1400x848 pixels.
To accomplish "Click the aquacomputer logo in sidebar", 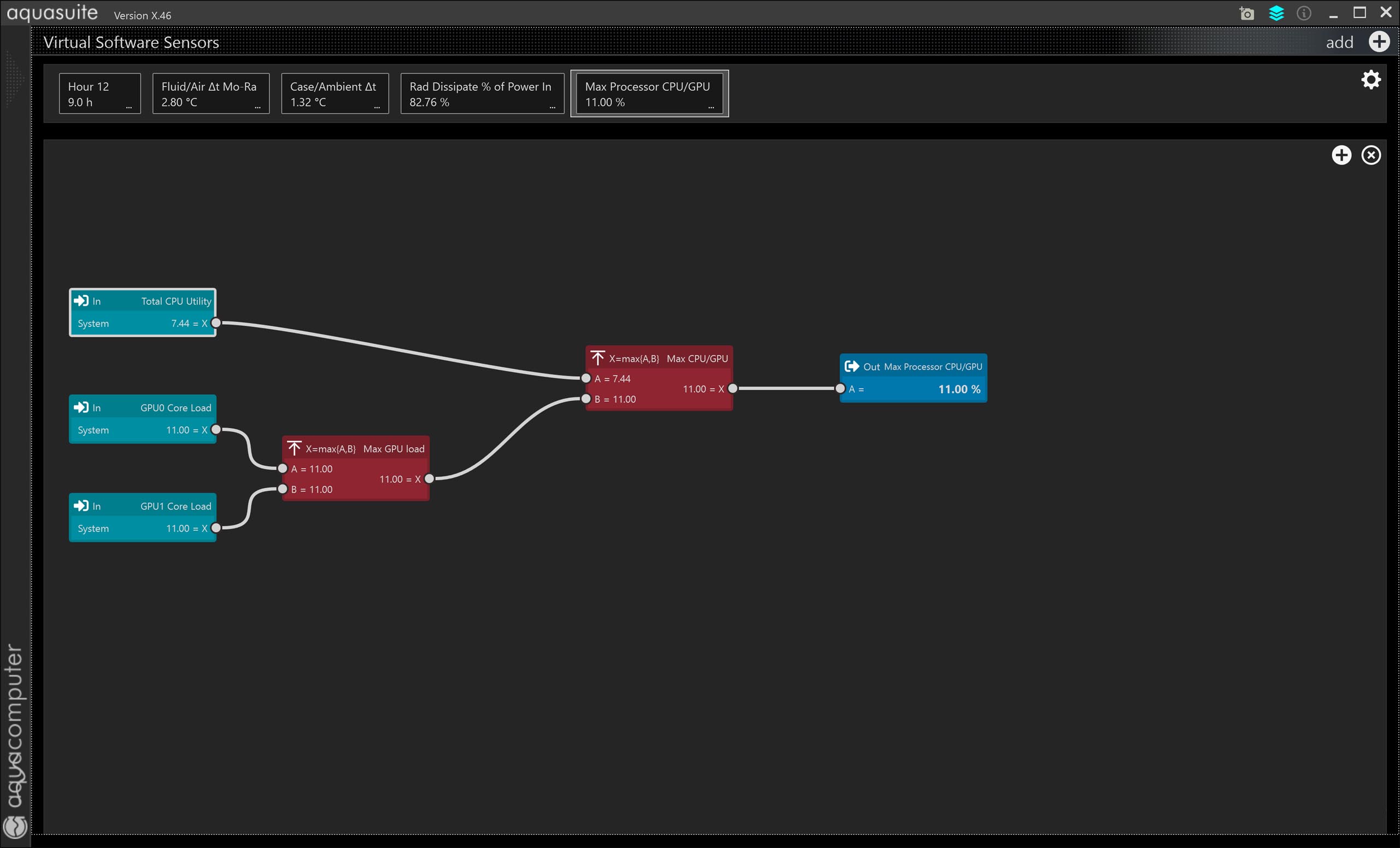I will pos(15,826).
